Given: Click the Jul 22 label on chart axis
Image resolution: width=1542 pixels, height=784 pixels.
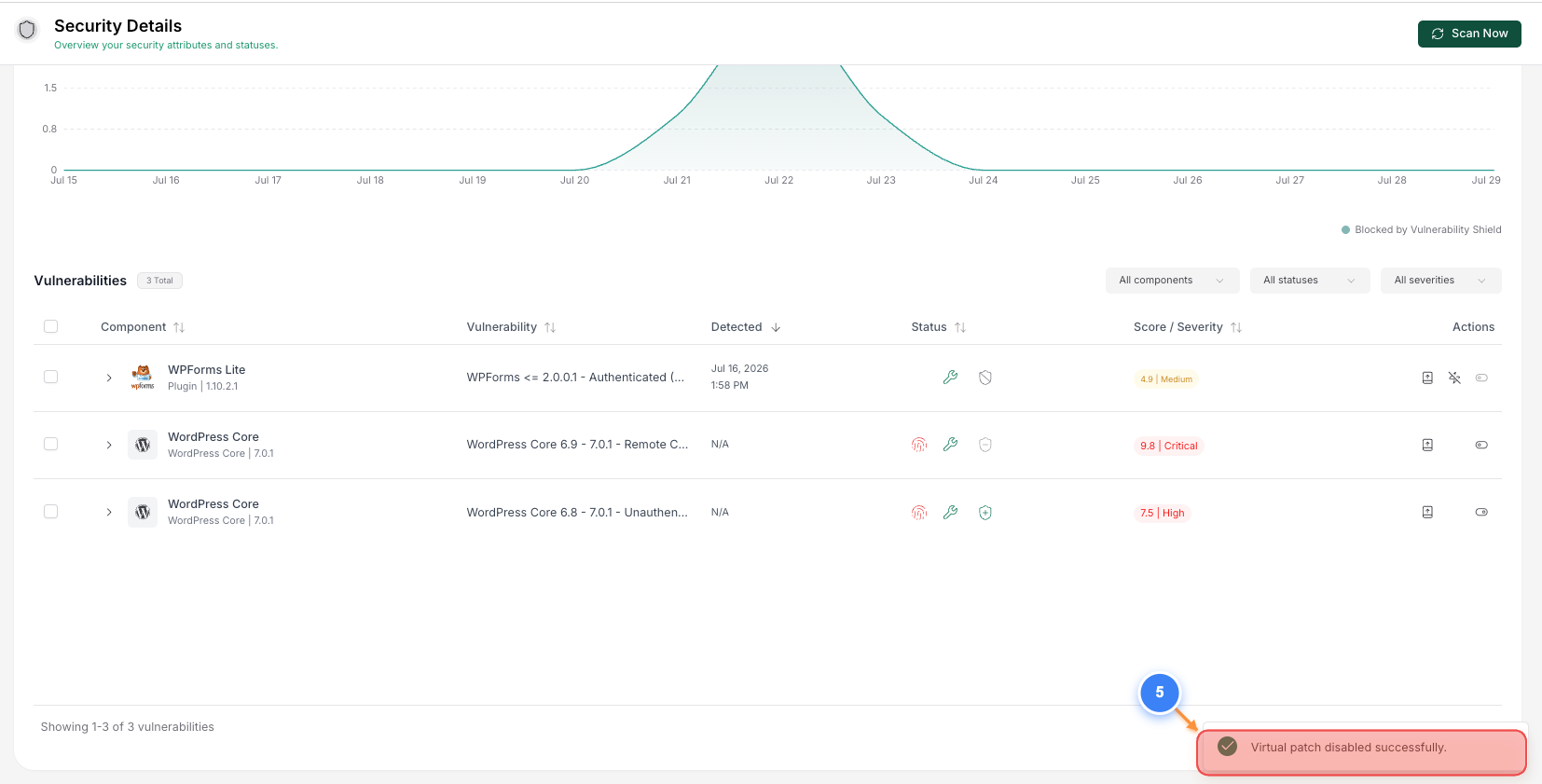Looking at the screenshot, I should tap(779, 180).
